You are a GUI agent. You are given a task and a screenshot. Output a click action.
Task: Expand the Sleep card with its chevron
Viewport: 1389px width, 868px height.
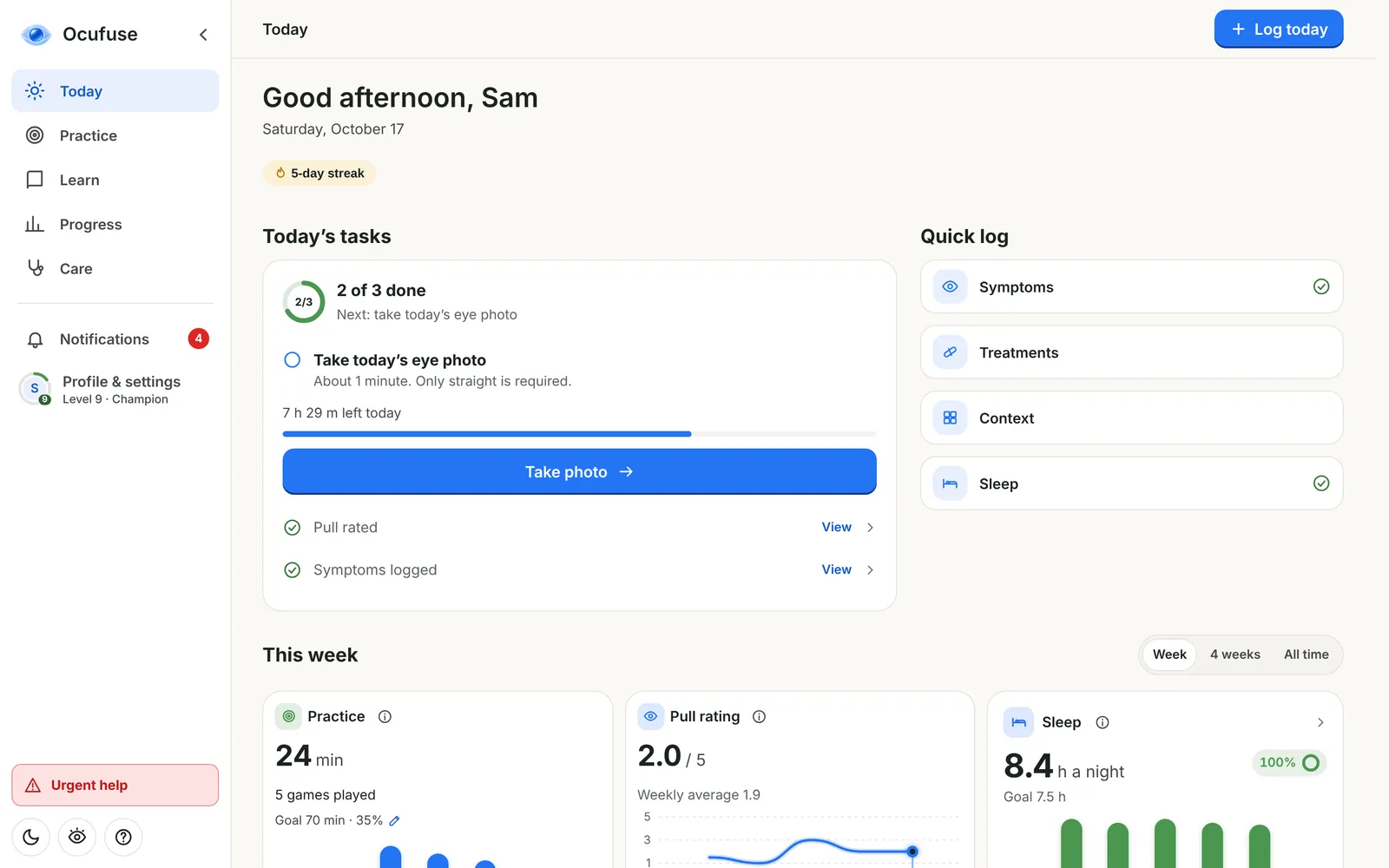1320,722
